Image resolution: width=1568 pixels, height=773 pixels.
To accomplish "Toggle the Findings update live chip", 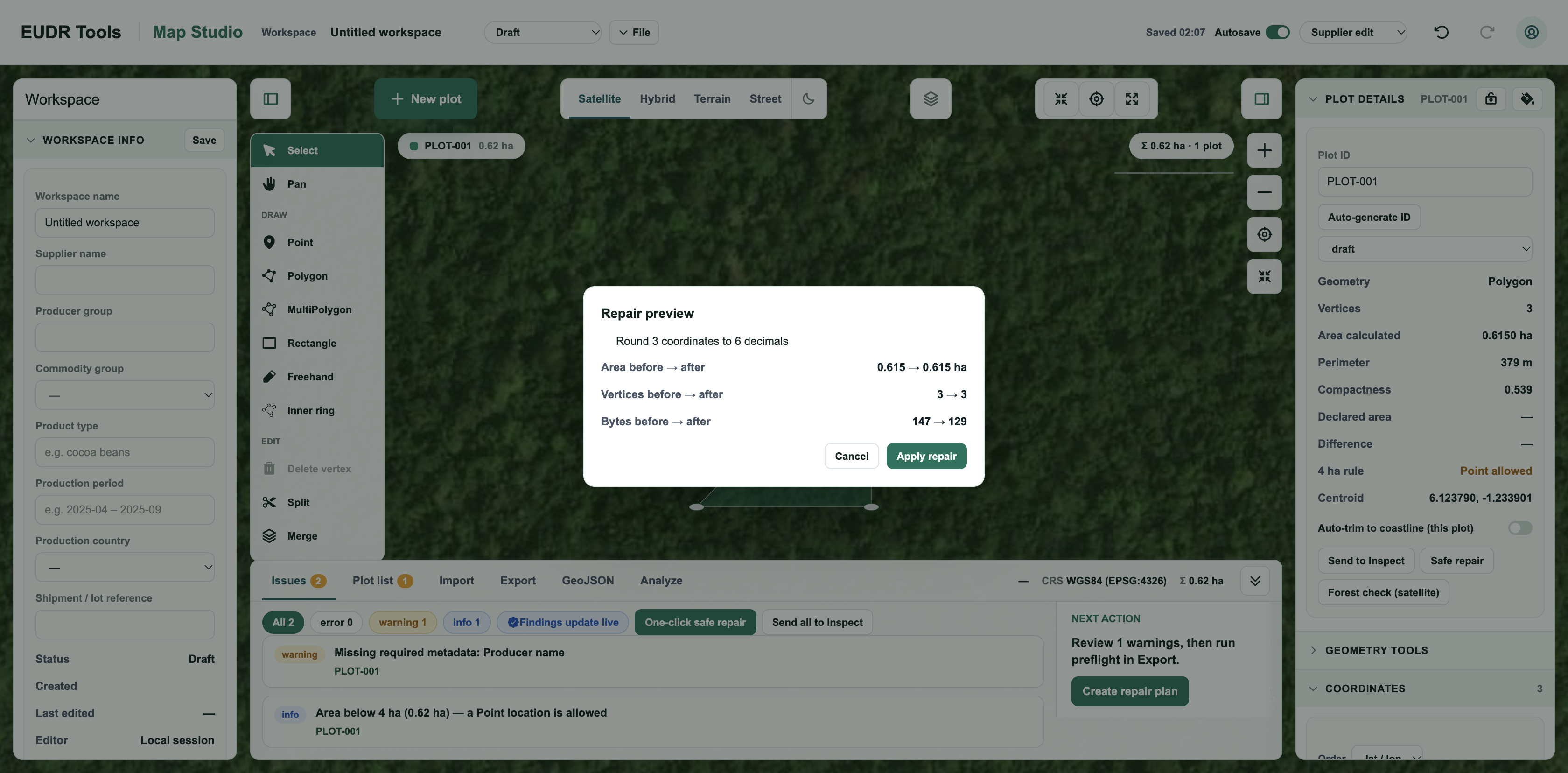I will point(562,622).
